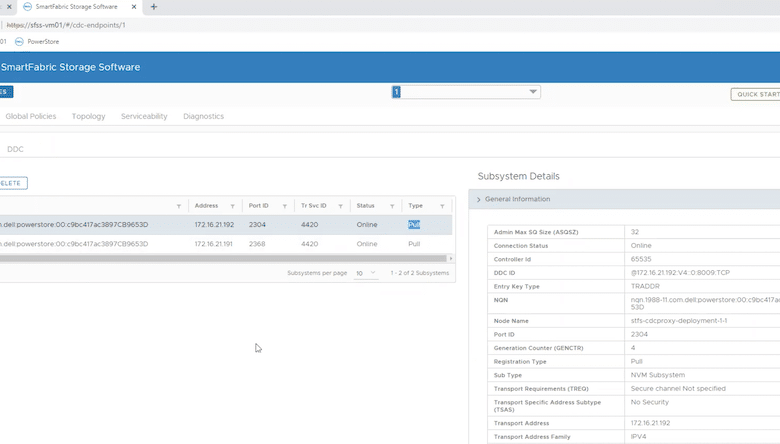Click the Subsystem Details heading
The image size is (780, 444).
pyautogui.click(x=518, y=177)
